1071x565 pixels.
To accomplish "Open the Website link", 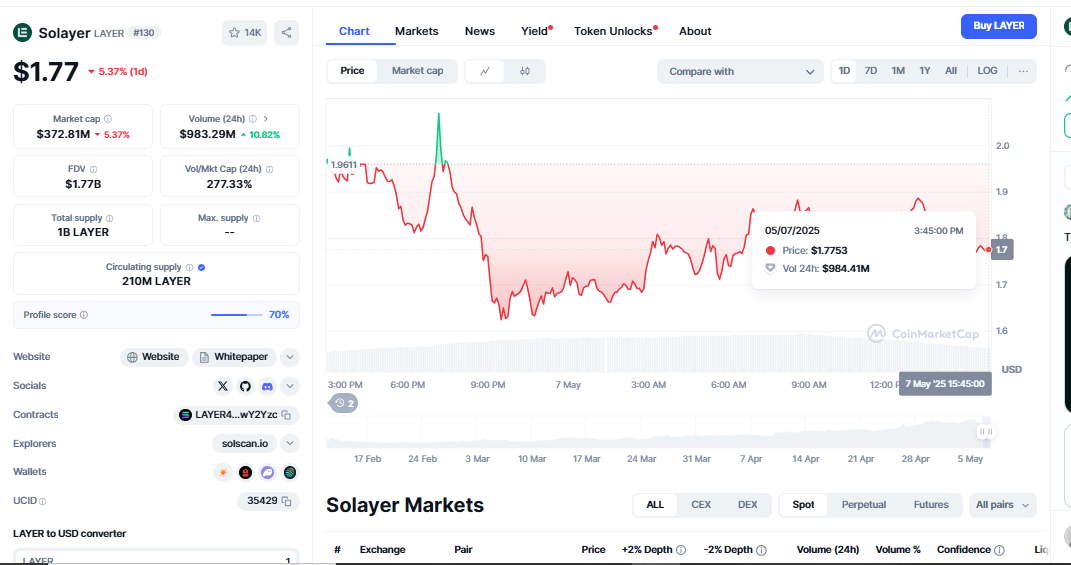I will coord(154,357).
